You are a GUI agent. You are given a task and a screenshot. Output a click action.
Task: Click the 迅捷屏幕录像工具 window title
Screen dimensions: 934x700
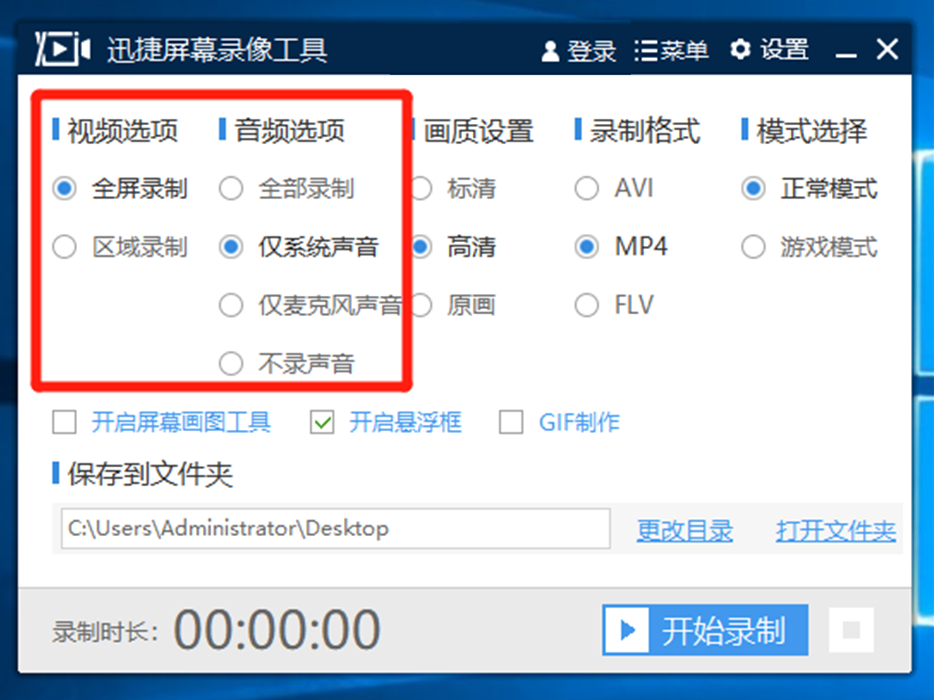pyautogui.click(x=217, y=49)
